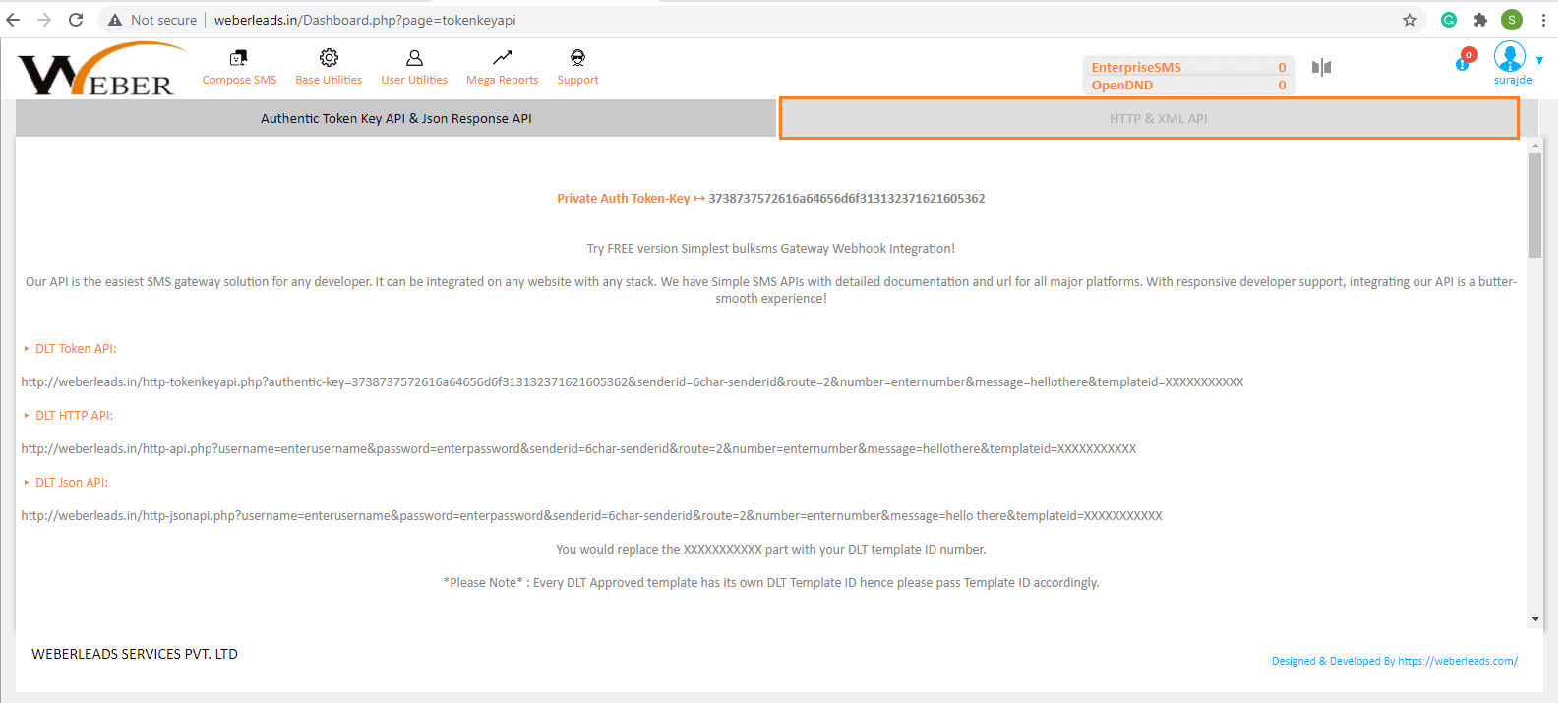The image size is (1568, 703).
Task: Click the user profile avatar icon
Action: 1509,57
